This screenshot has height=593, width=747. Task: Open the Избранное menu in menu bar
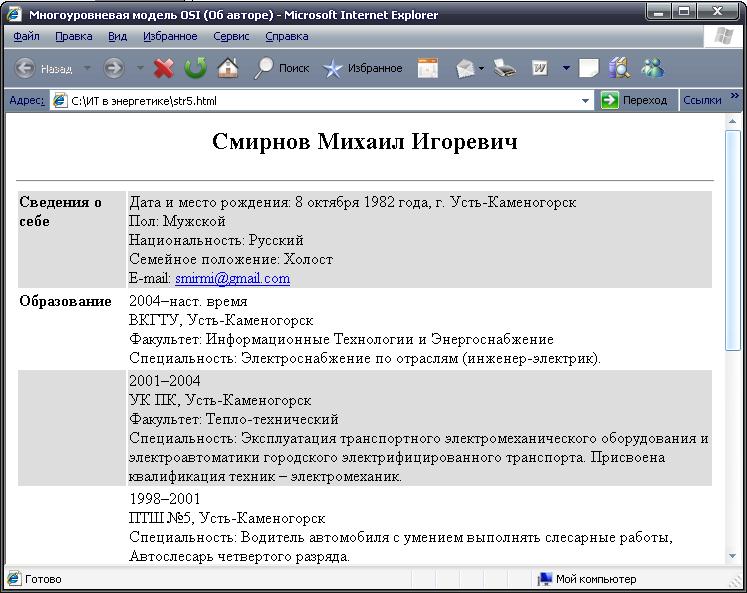(x=170, y=36)
